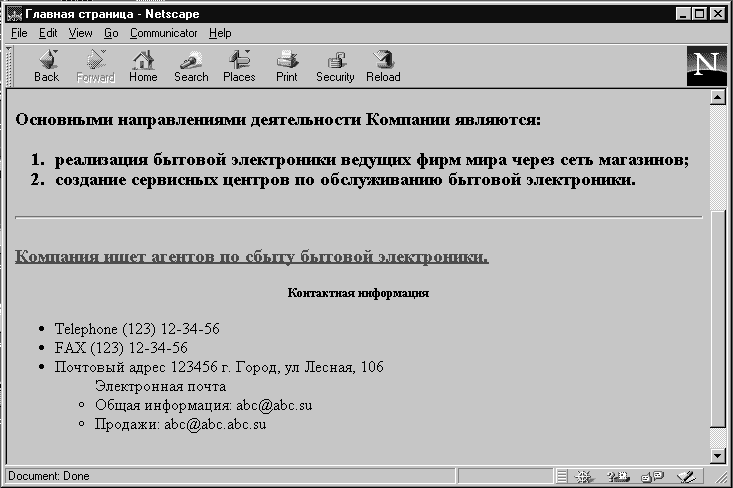Open the View menu
Viewport: 733px width, 488px height.
pos(80,33)
